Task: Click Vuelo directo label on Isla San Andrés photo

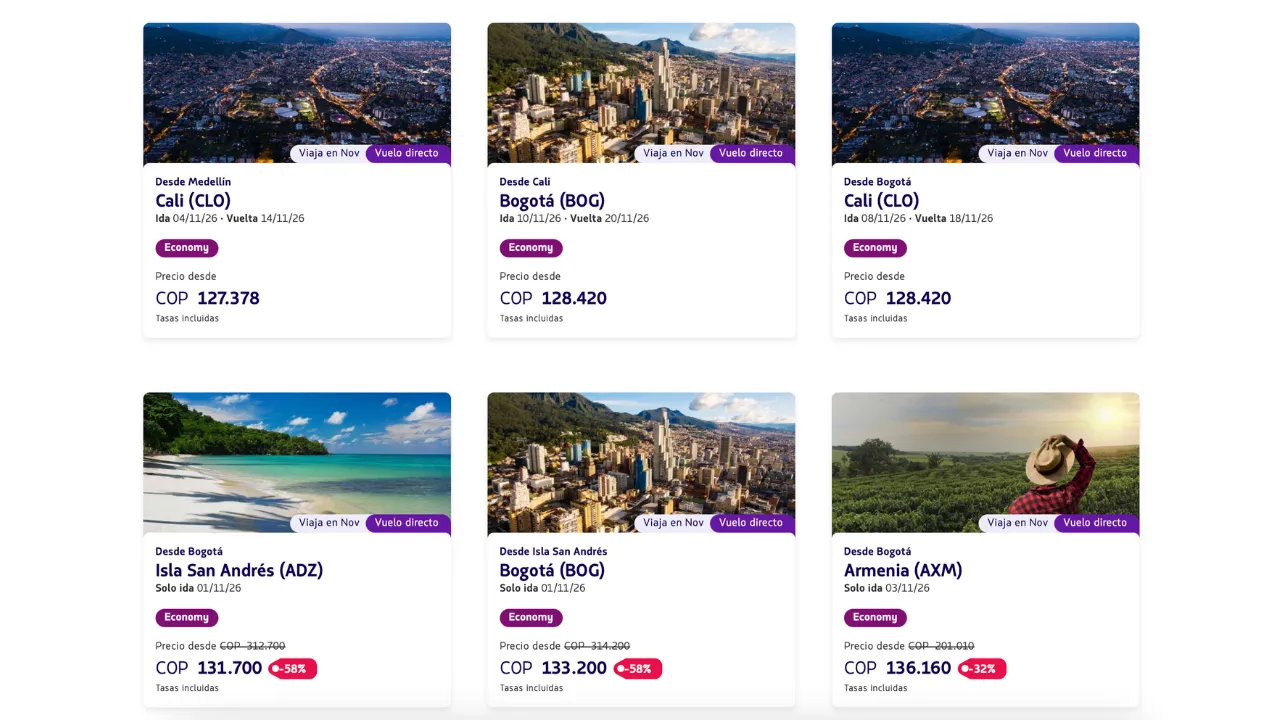Action: pyautogui.click(x=407, y=523)
